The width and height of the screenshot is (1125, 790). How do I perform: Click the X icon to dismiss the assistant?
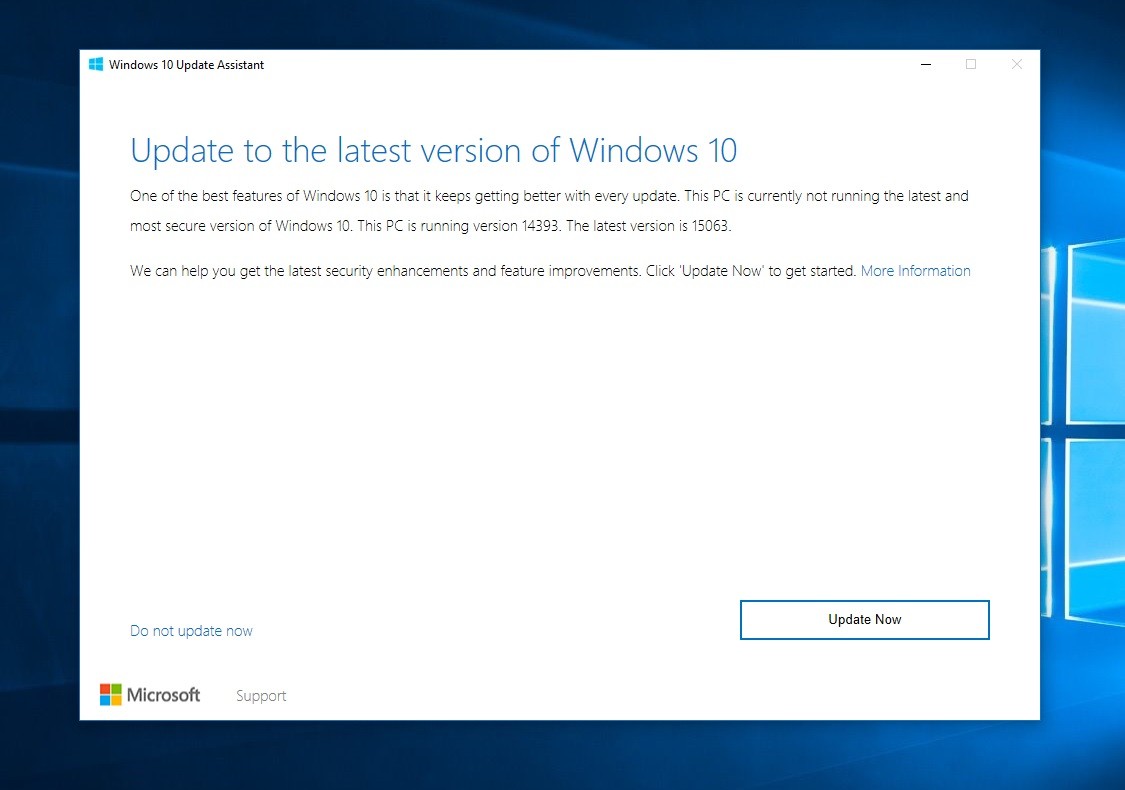pyautogui.click(x=1017, y=63)
